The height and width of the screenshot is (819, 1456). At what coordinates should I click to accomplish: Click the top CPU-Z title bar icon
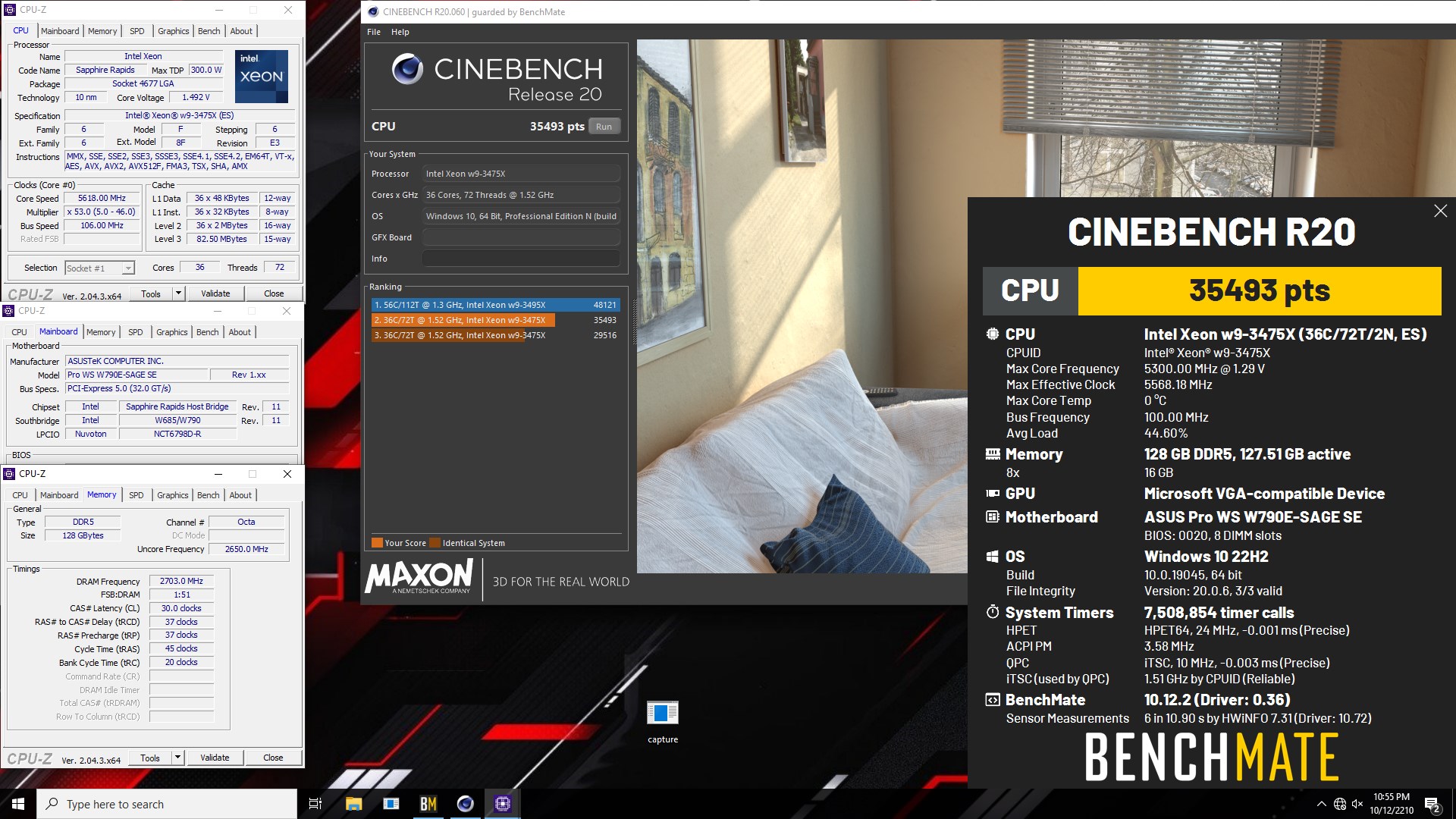coord(10,10)
